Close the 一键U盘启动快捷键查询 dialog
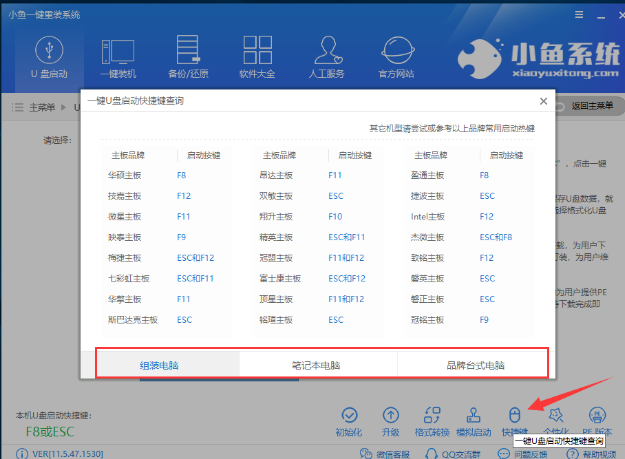 point(542,102)
